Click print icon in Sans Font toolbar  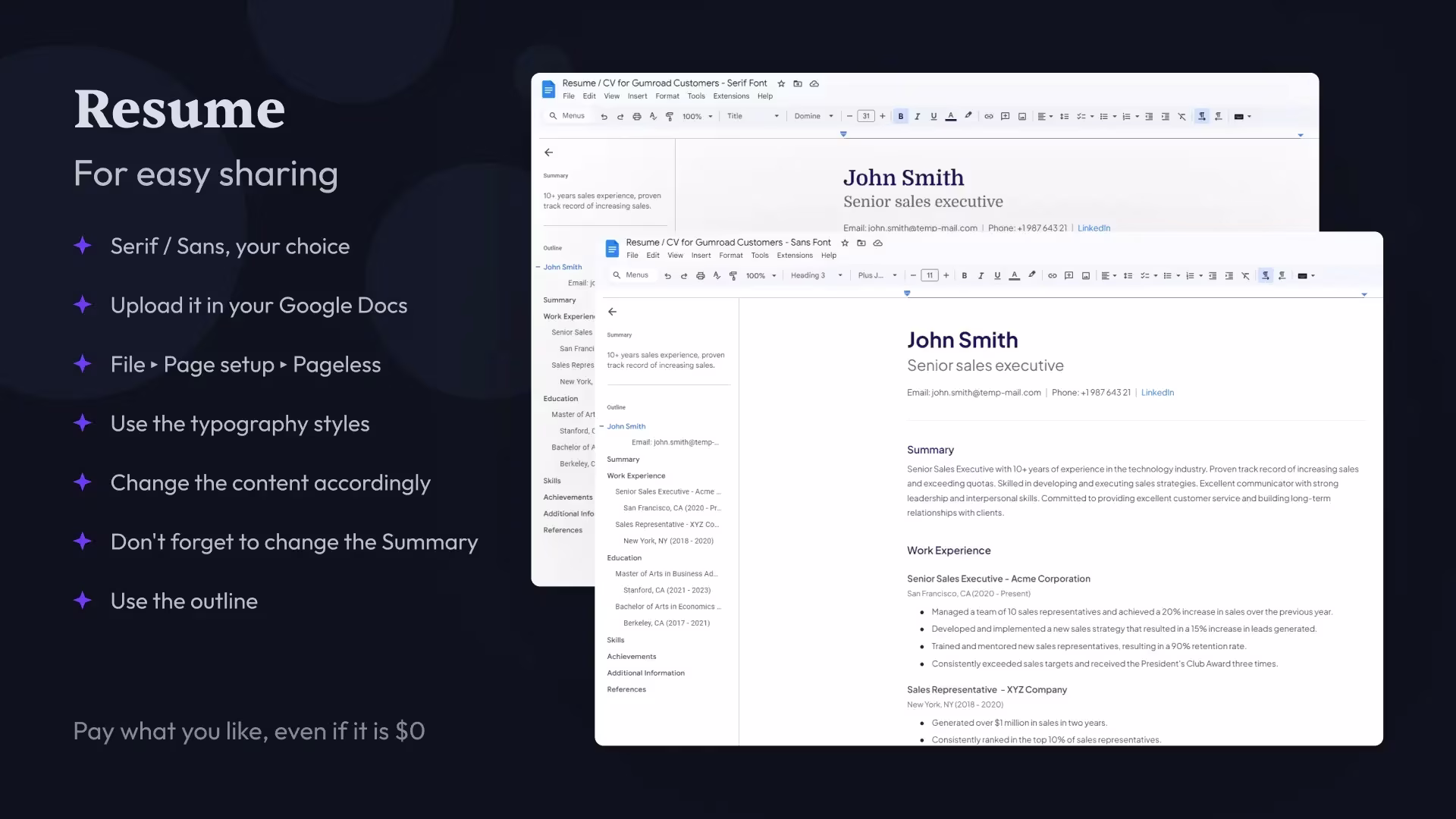point(700,276)
